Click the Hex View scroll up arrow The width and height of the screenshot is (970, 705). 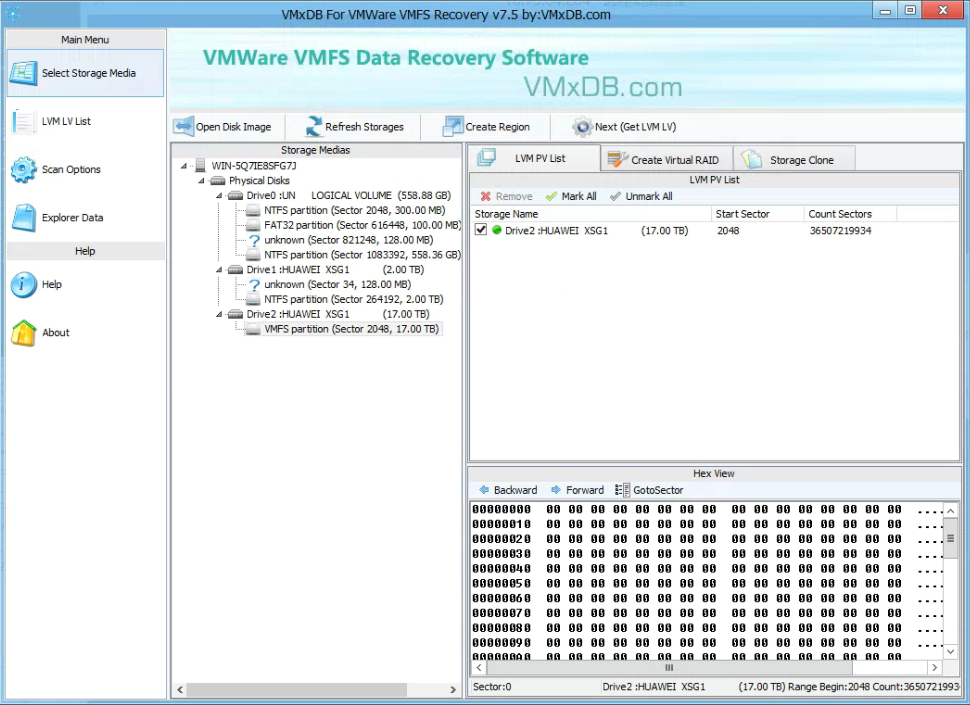click(950, 511)
